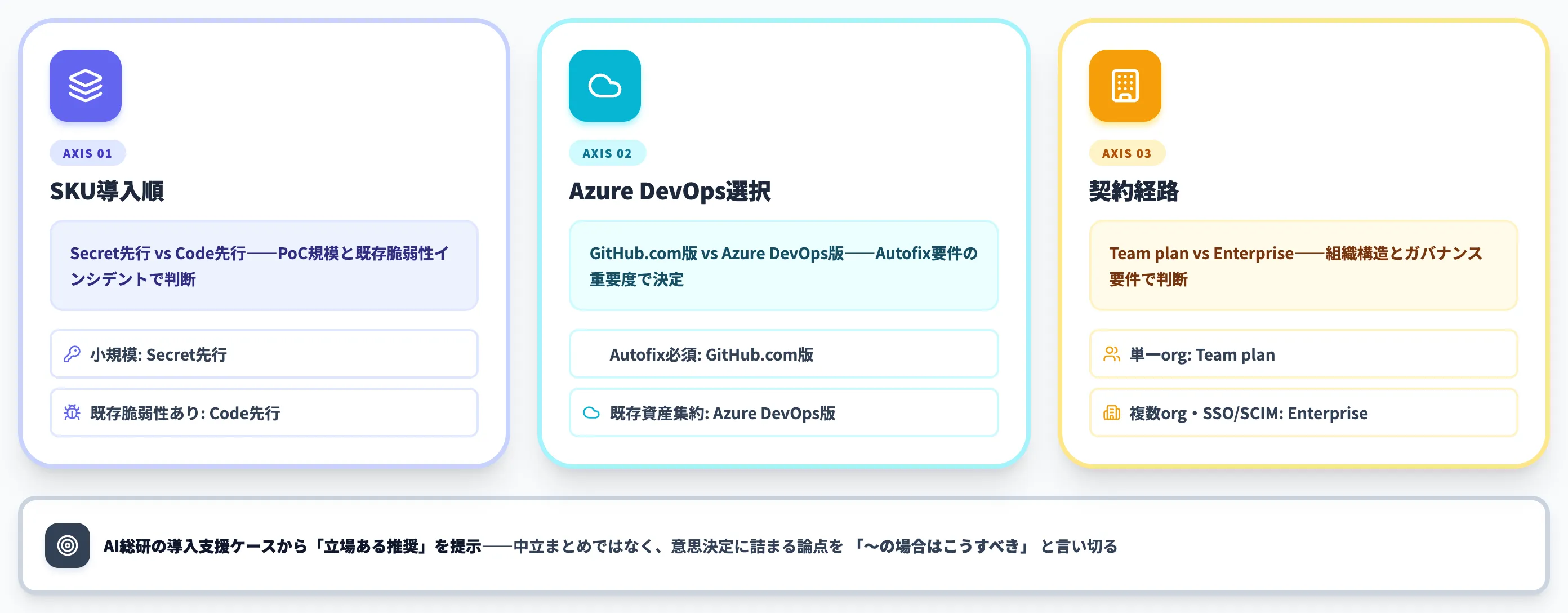Click the orange building icon tile
Screen dimensions: 1568x613
[x=1125, y=85]
